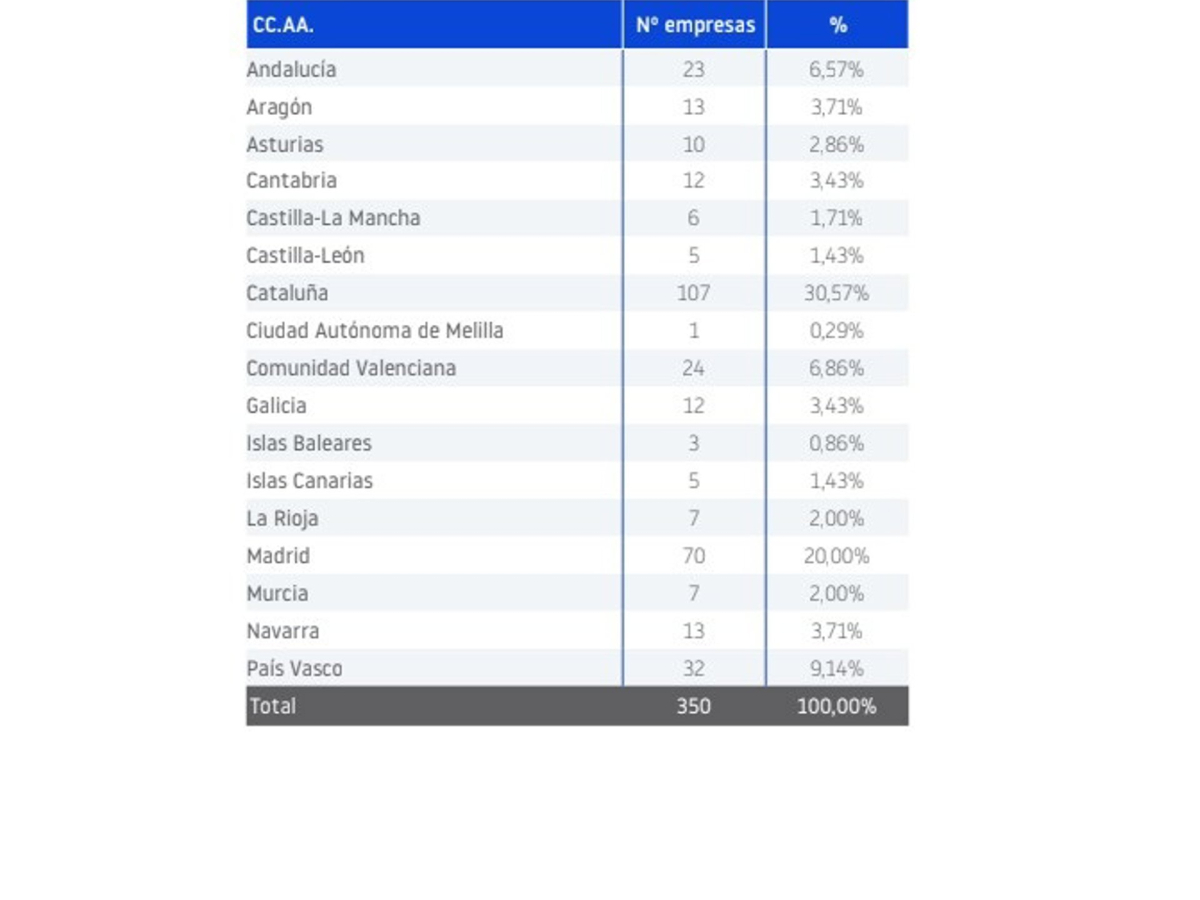Select the Ciudad Autónoma de Melilla row
Screen dimensions: 1200x900
point(577,331)
